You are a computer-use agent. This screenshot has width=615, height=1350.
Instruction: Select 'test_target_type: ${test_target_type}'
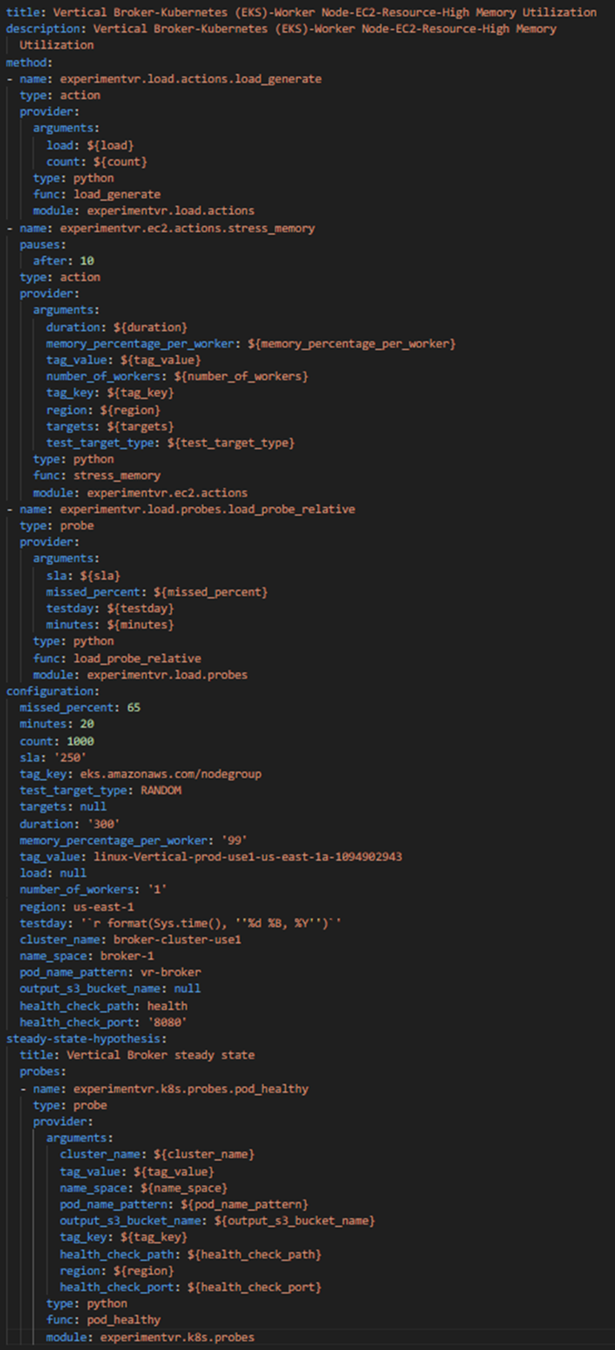coord(170,442)
